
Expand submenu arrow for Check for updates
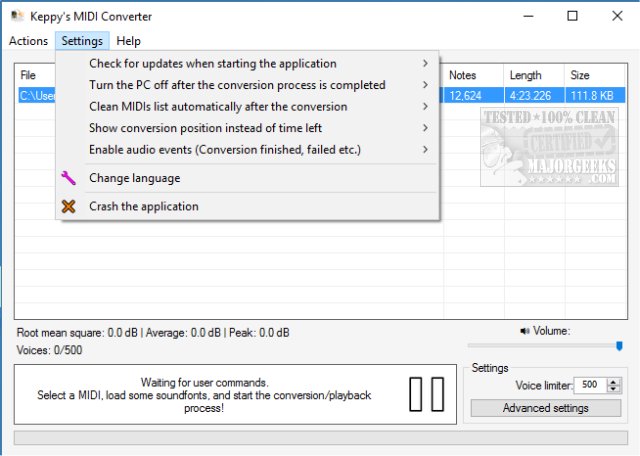[x=425, y=63]
